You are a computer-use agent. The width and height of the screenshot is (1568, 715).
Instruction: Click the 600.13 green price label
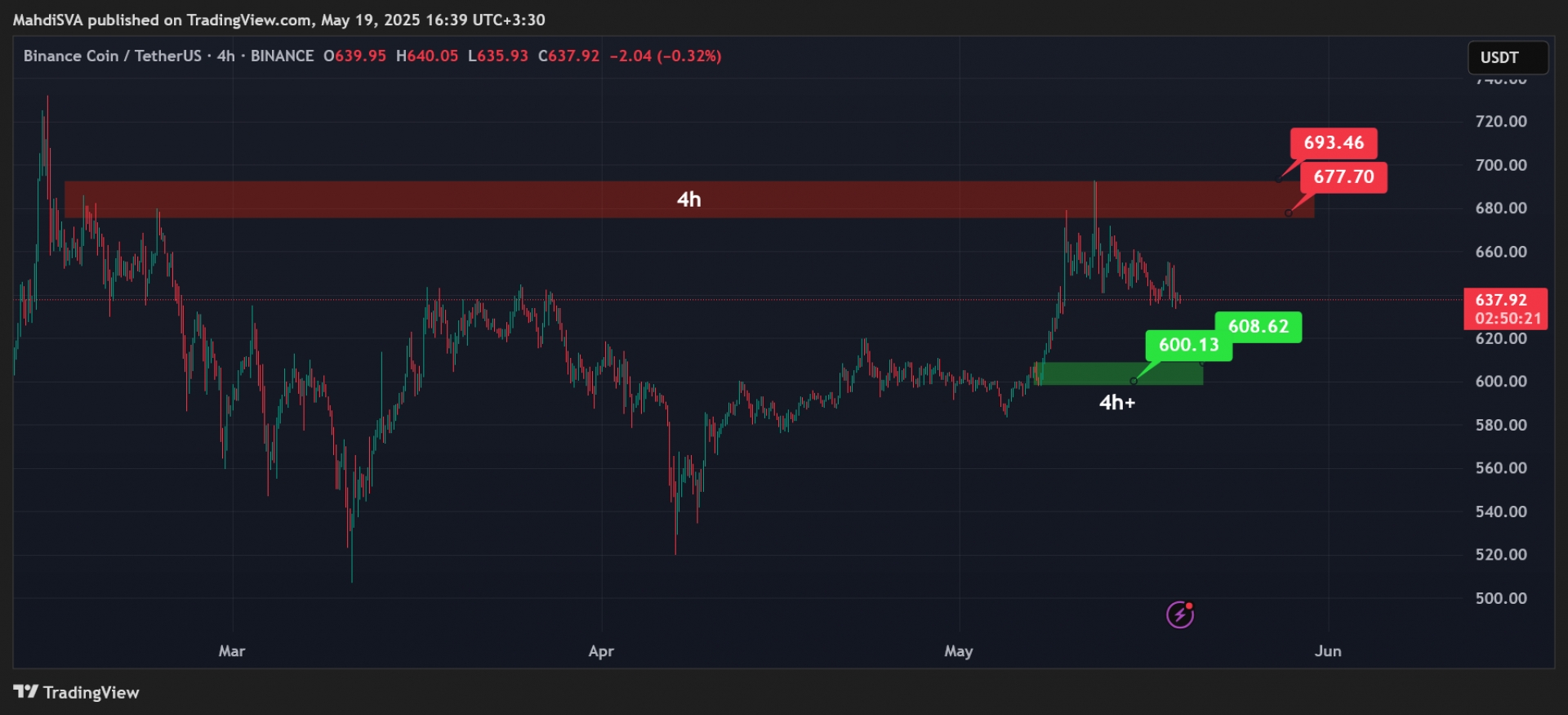point(1188,345)
